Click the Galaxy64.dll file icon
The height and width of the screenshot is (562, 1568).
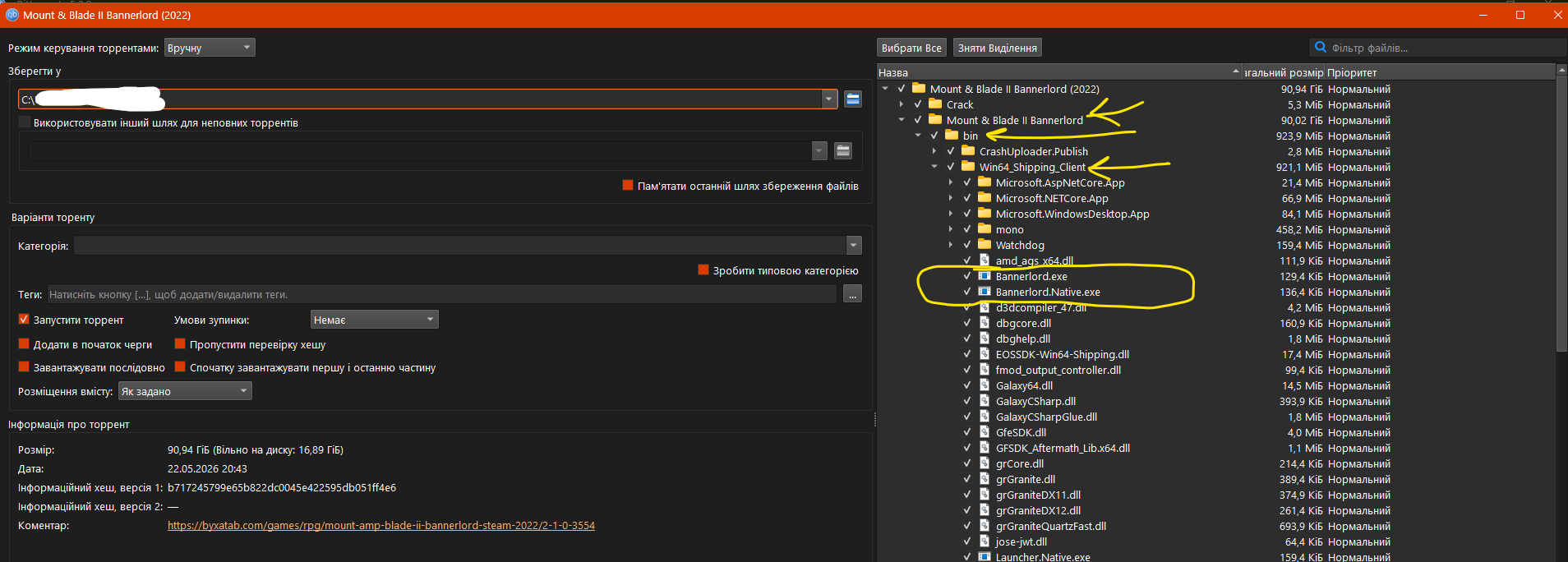(x=985, y=385)
